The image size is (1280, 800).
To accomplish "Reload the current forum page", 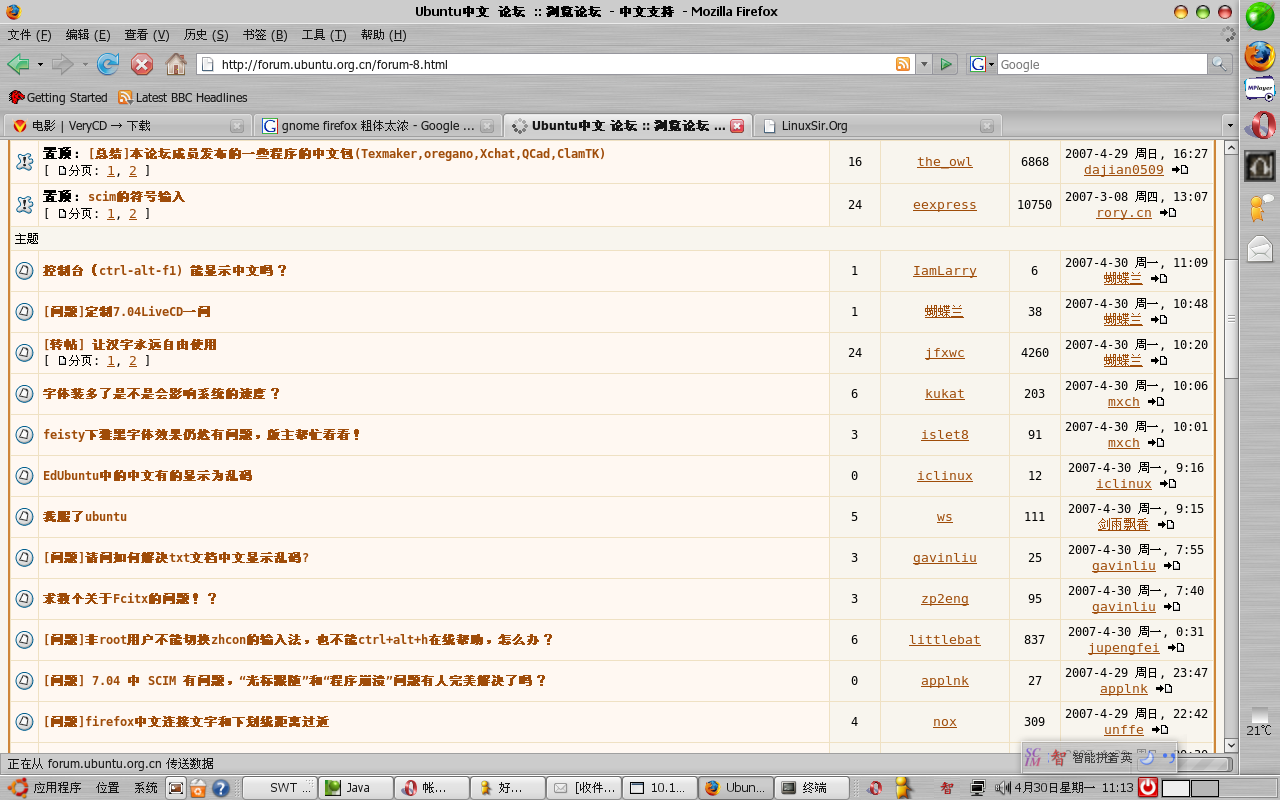I will tap(108, 64).
